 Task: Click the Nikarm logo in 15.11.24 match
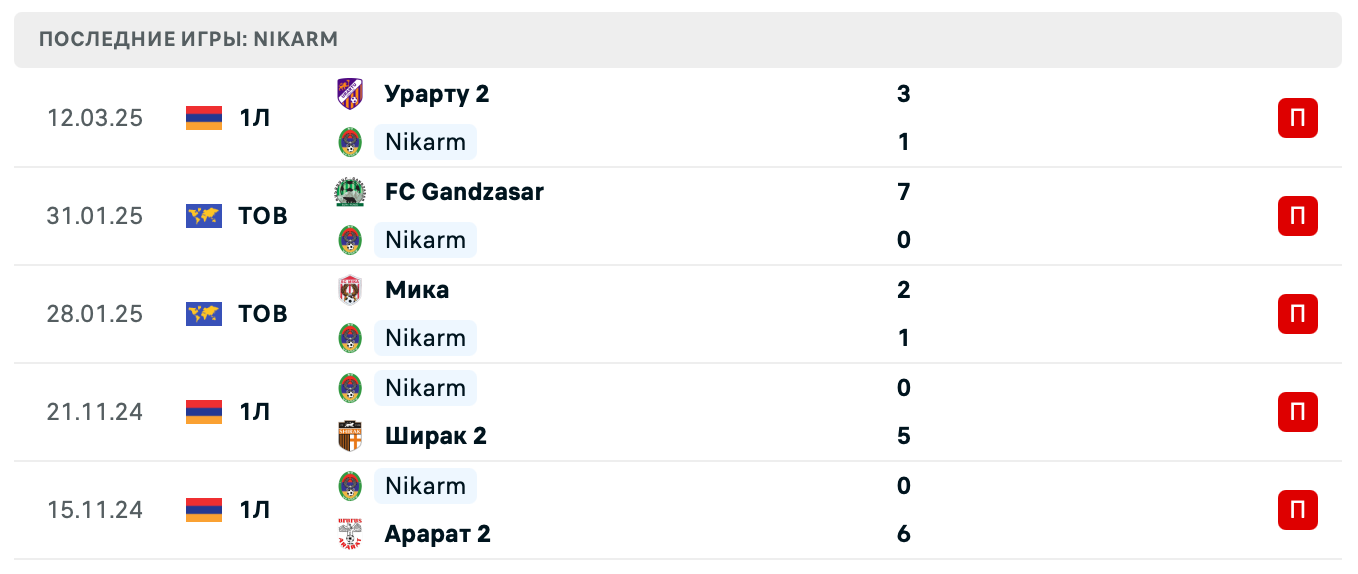pyautogui.click(x=350, y=486)
